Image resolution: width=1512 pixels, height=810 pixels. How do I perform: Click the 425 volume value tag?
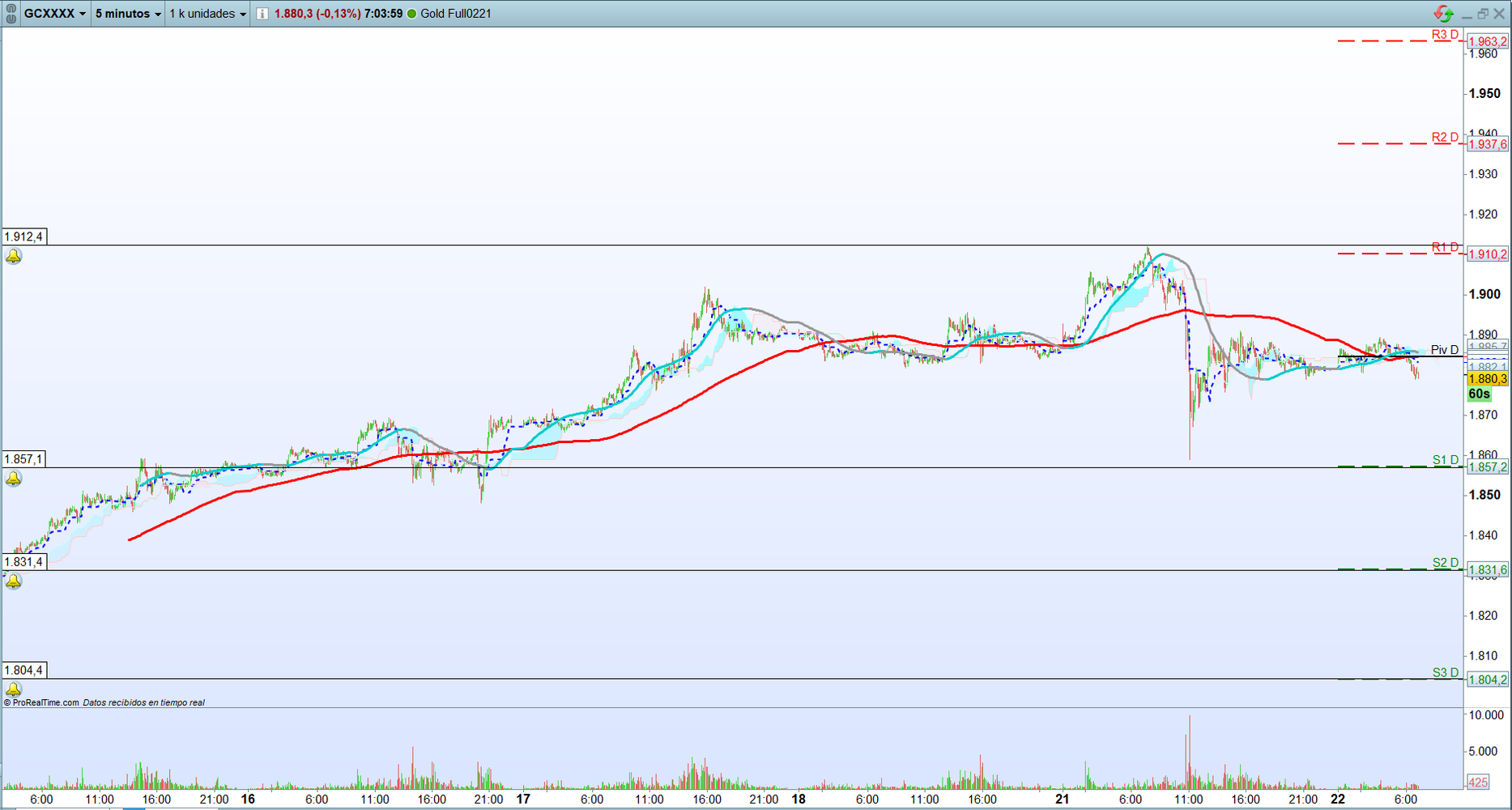1478,782
